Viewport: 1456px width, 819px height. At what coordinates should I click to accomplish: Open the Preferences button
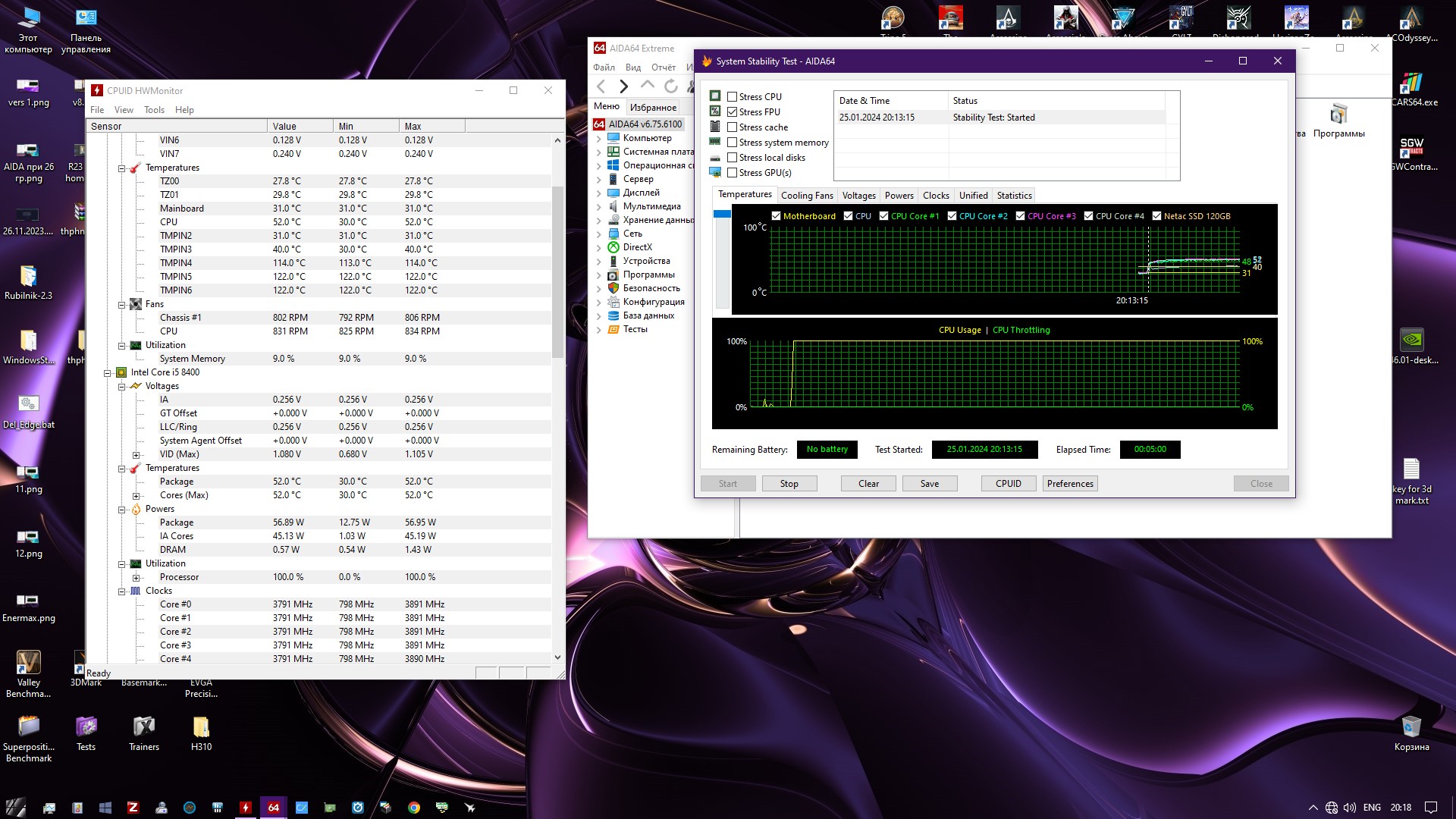pos(1070,484)
